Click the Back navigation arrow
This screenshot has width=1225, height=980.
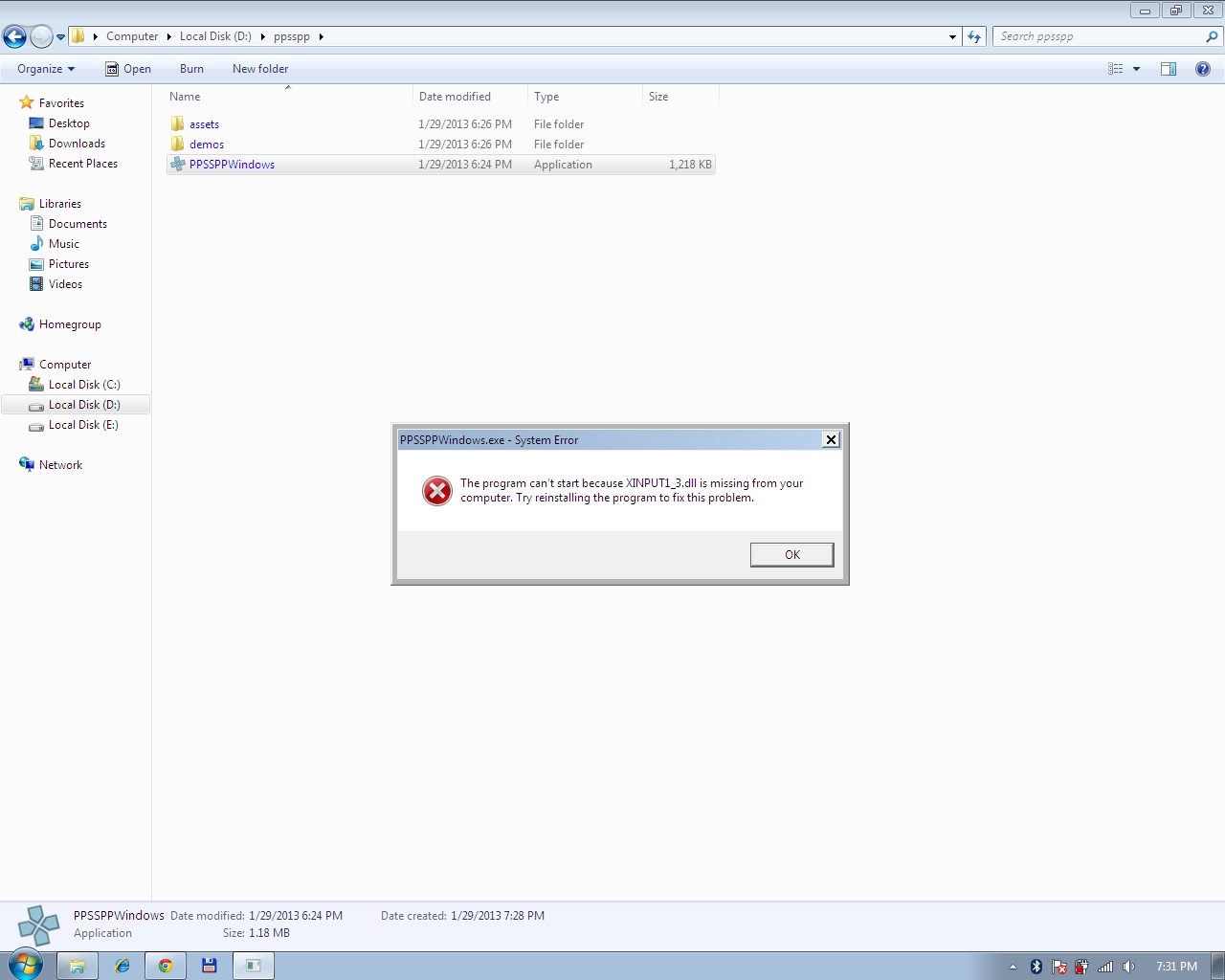point(15,37)
